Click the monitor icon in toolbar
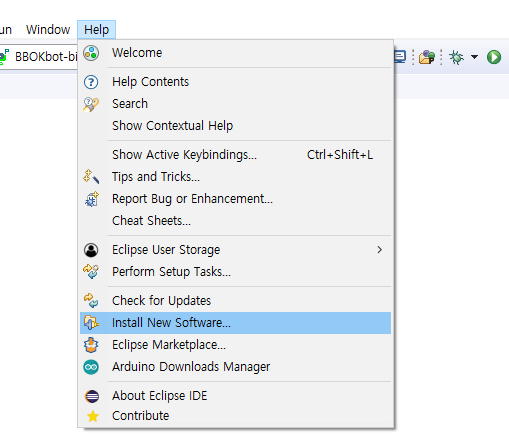This screenshot has height=443, width=509. point(400,57)
